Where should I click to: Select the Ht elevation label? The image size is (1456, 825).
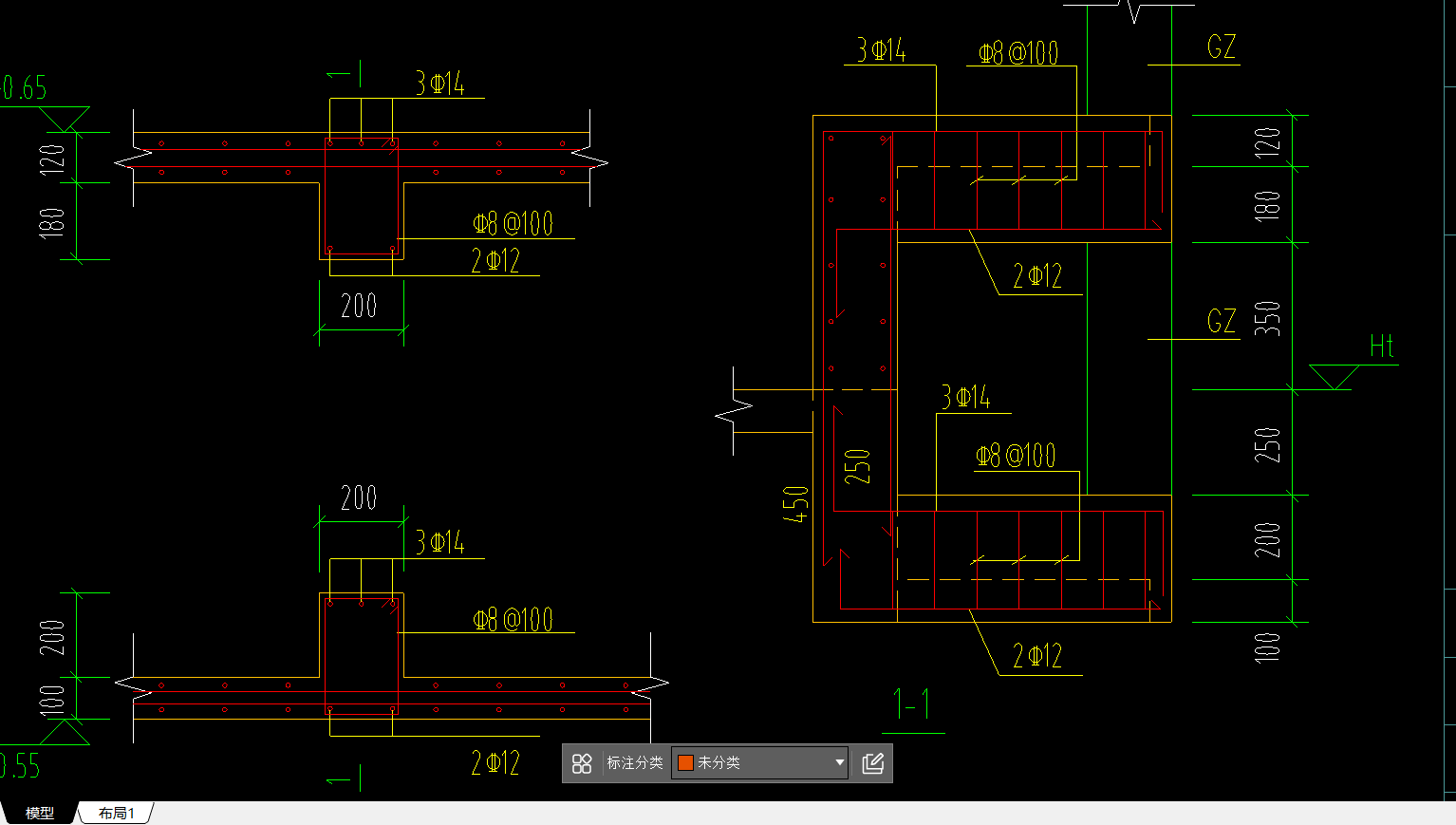(x=1382, y=346)
